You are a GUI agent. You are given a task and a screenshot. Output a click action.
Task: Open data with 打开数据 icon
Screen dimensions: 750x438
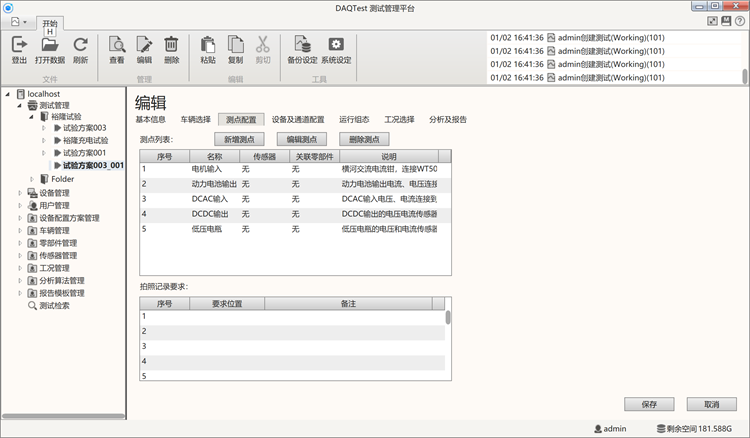(50, 44)
